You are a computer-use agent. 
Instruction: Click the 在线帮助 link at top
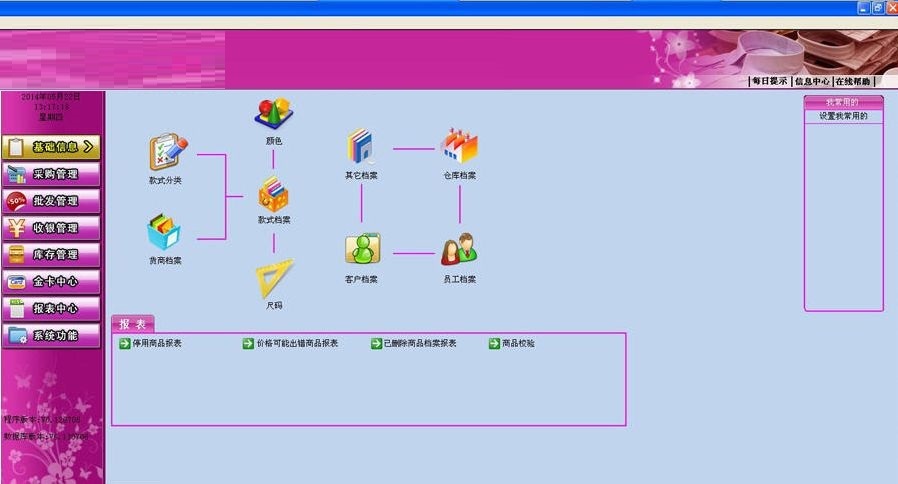(x=853, y=82)
